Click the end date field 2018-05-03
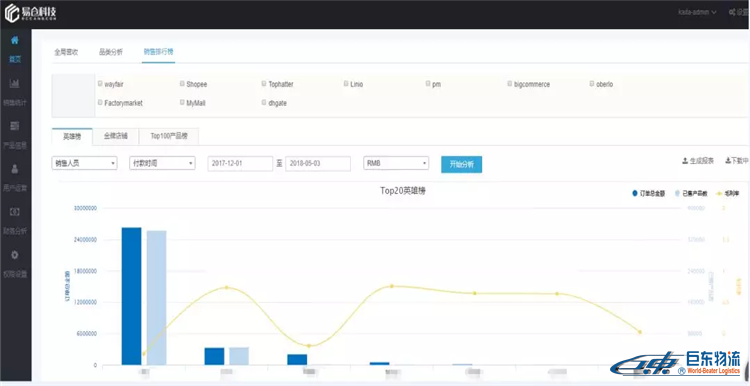Screen dimensions: 750x386 pyautogui.click(x=318, y=164)
